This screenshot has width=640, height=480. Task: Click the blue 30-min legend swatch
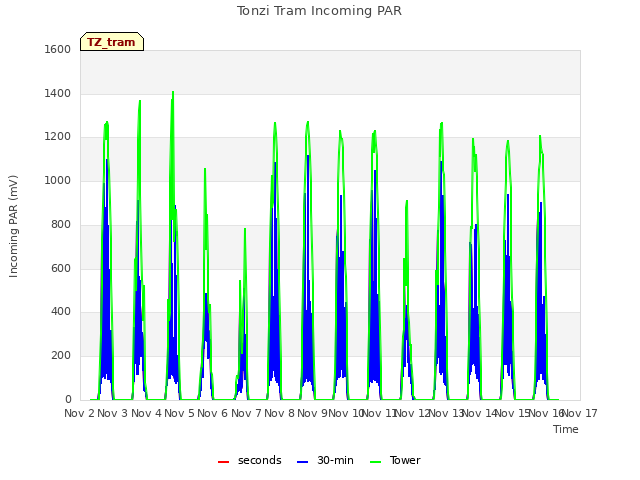302,462
